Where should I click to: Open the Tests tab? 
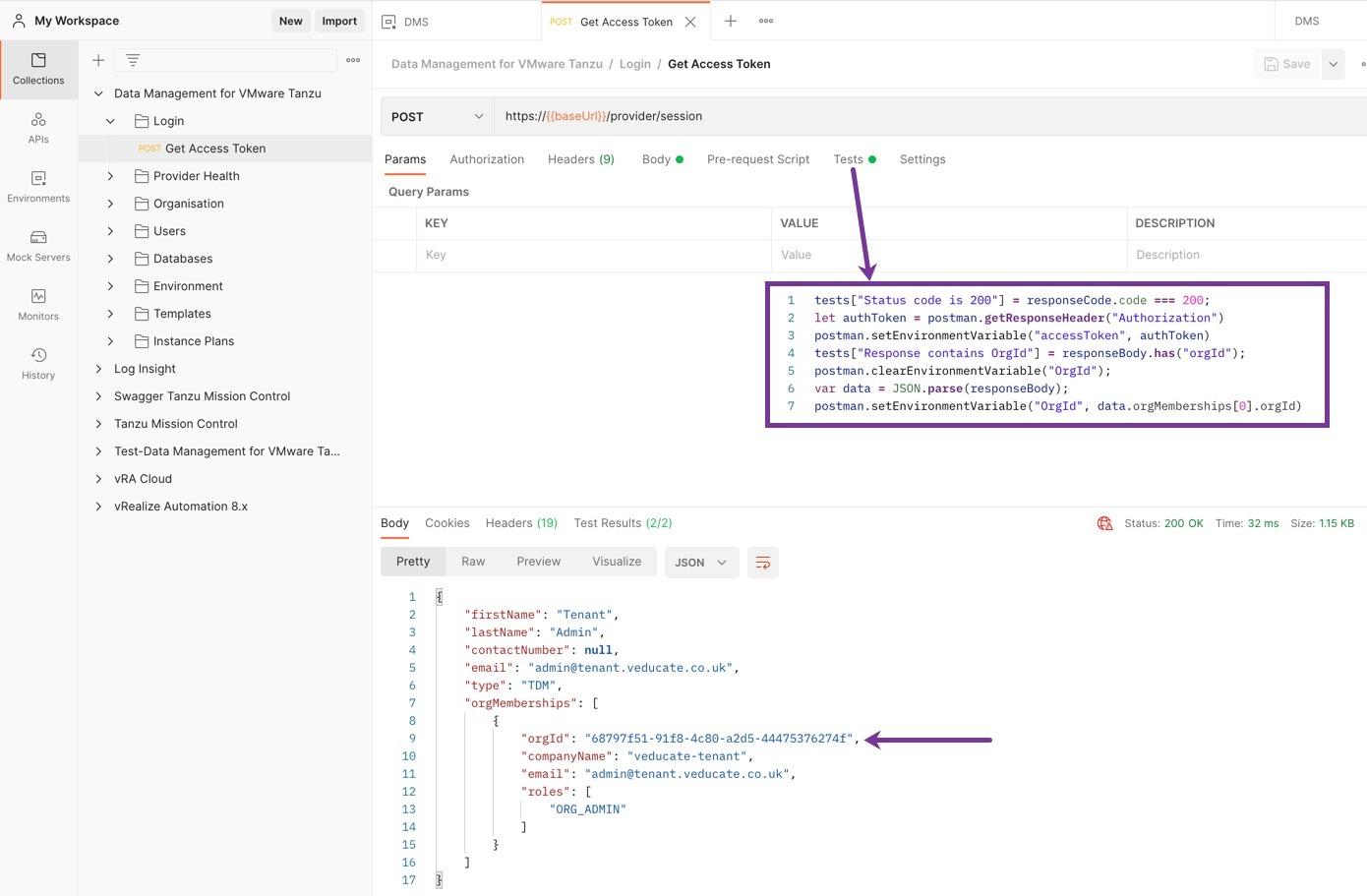pyautogui.click(x=854, y=159)
